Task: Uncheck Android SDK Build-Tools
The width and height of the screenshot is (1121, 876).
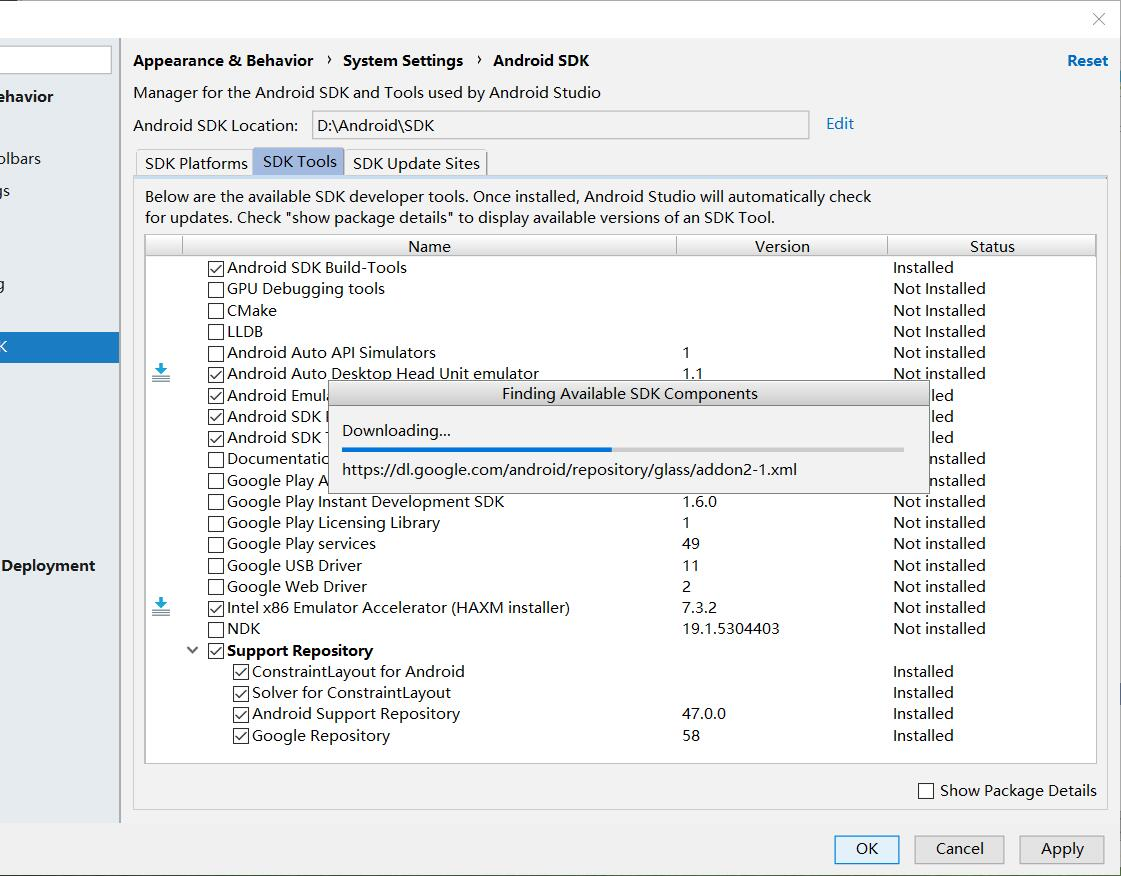Action: (x=216, y=269)
